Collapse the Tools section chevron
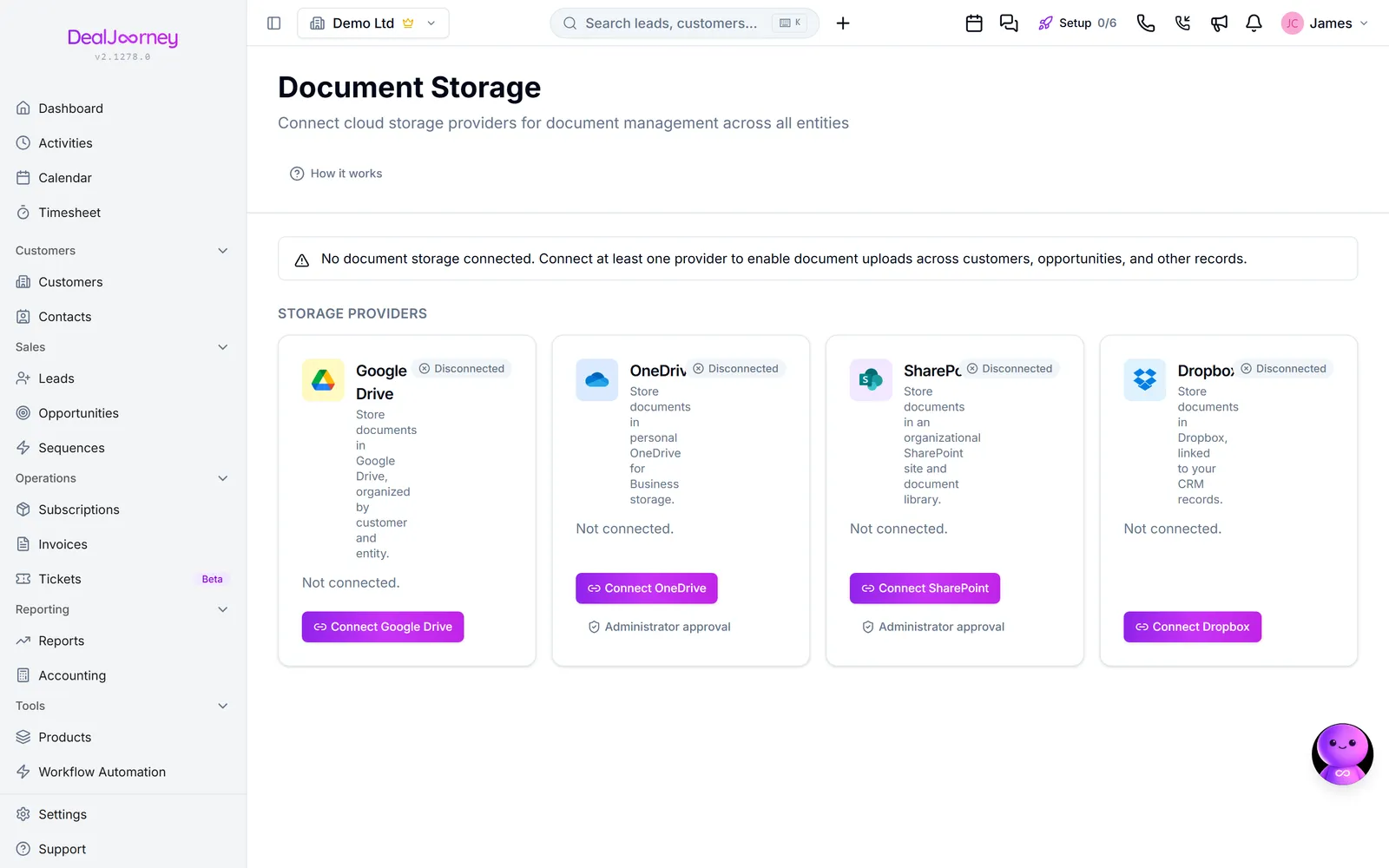Viewport: 1389px width, 868px height. pyautogui.click(x=223, y=706)
